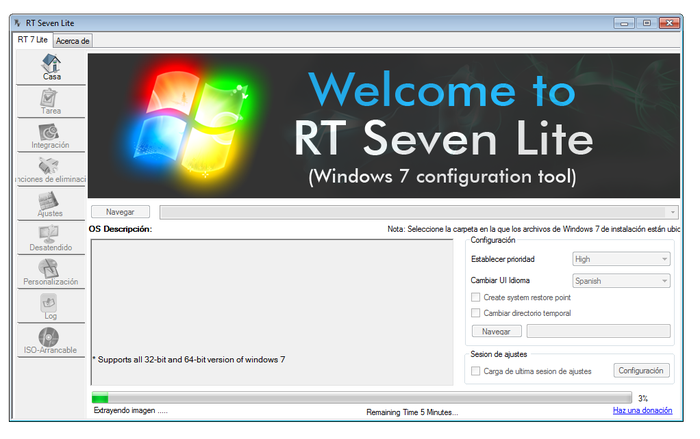
Task: Check Carga de ultima sesion de ajustes
Action: coord(475,371)
